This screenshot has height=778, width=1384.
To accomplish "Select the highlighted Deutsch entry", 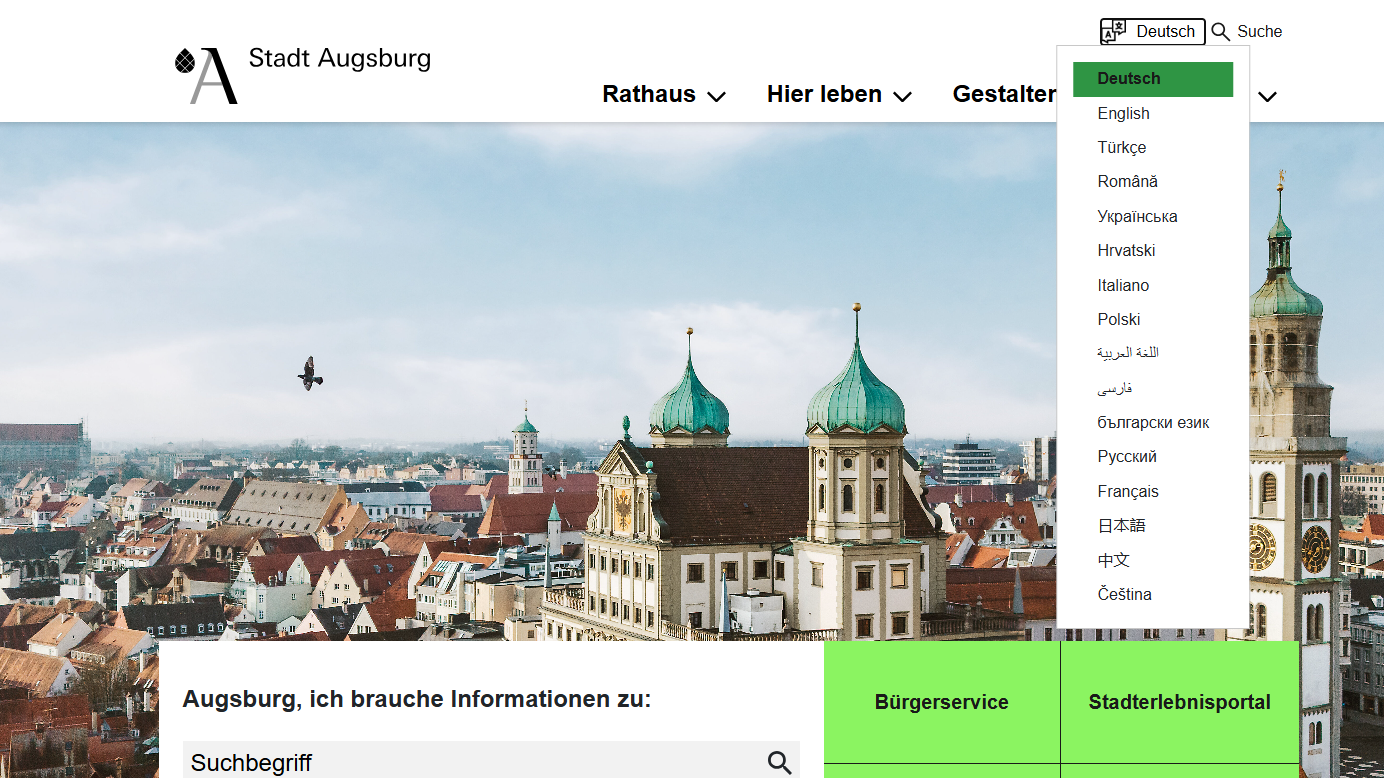I will coord(1129,78).
